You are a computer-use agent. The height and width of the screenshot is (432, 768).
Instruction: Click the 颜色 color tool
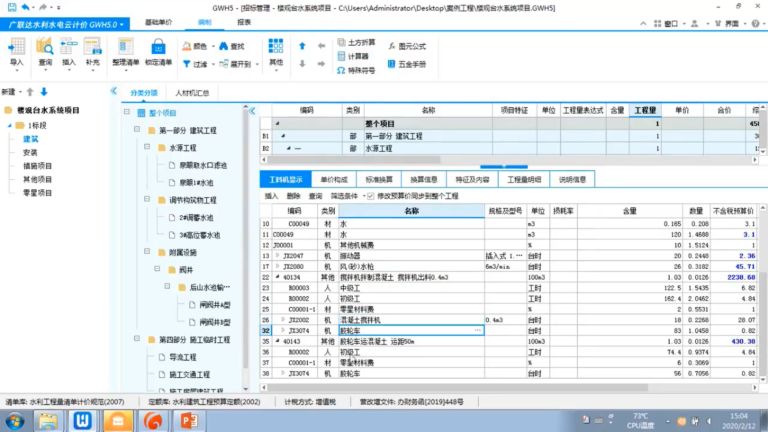click(195, 46)
